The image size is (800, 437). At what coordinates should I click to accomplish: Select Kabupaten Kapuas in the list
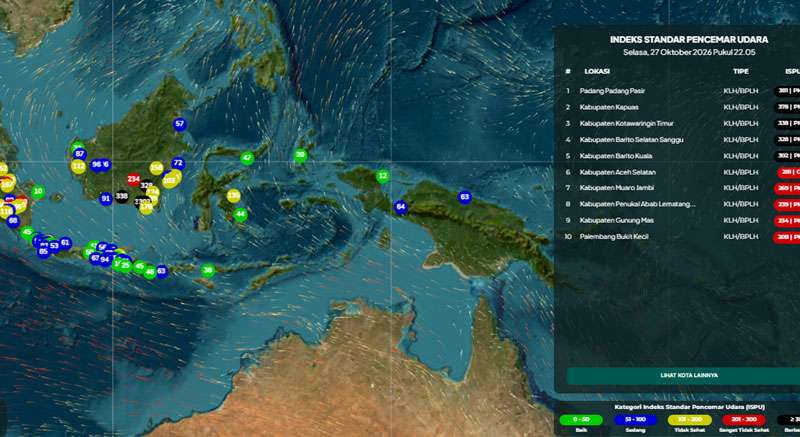click(609, 108)
